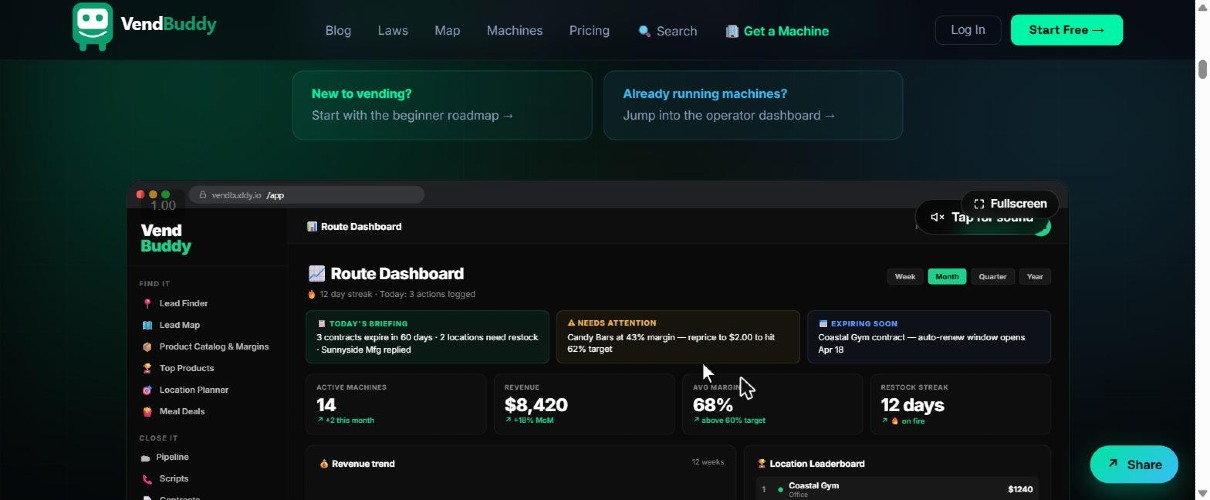Click the Fullscreen button on the demo
This screenshot has width=1210, height=500.
pos(1010,203)
